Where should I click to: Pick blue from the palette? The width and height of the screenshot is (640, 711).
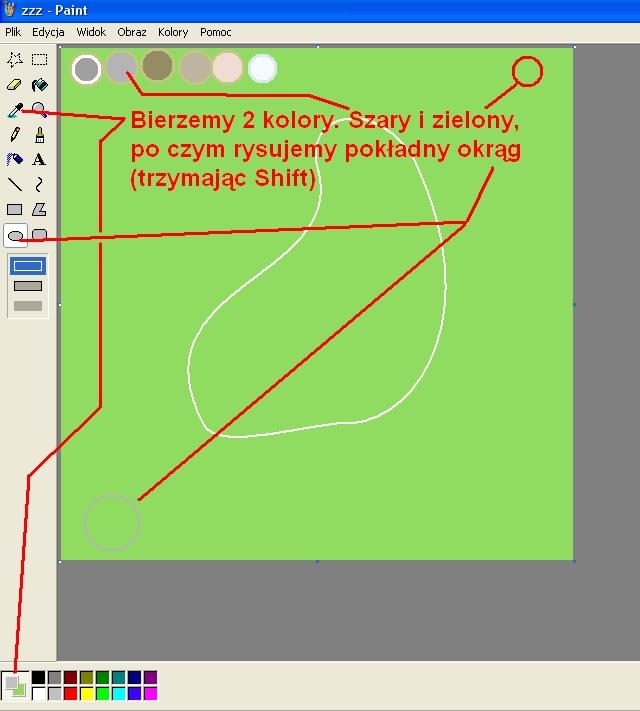(x=134, y=693)
